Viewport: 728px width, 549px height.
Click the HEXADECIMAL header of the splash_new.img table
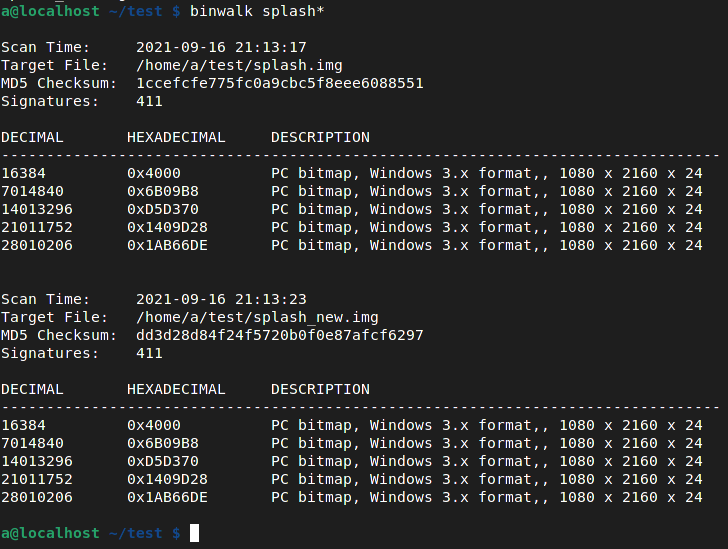click(x=176, y=389)
